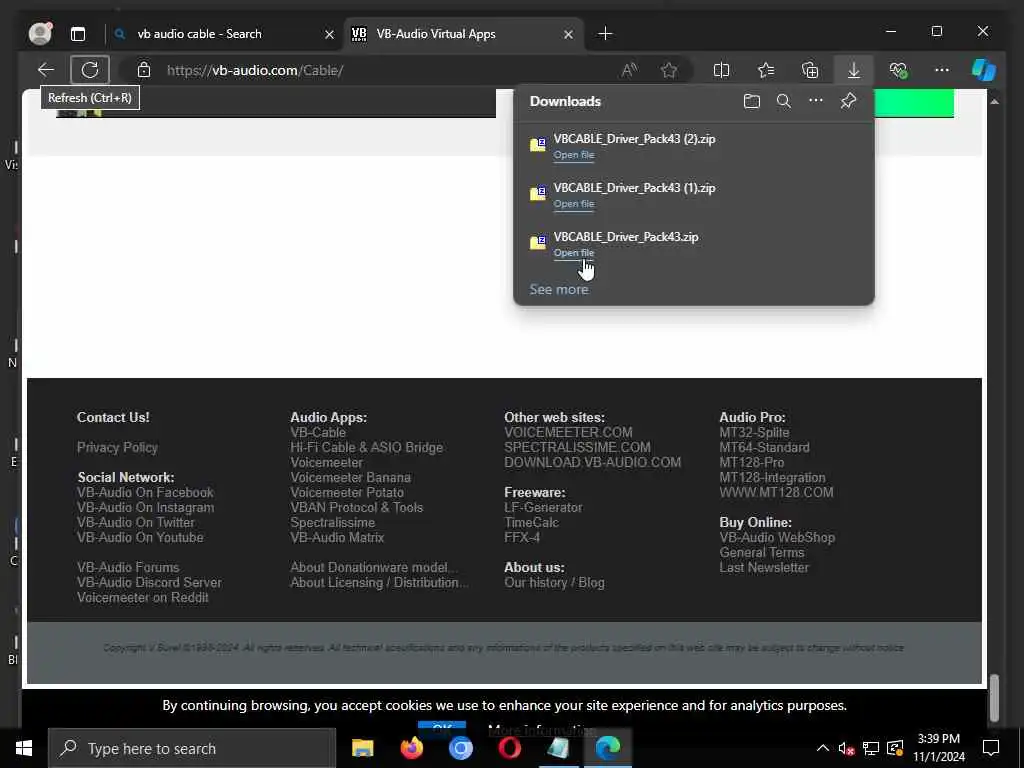Screen dimensions: 1024x768
Task: Visit VOICEMEETER.COM link
Action: (x=568, y=432)
